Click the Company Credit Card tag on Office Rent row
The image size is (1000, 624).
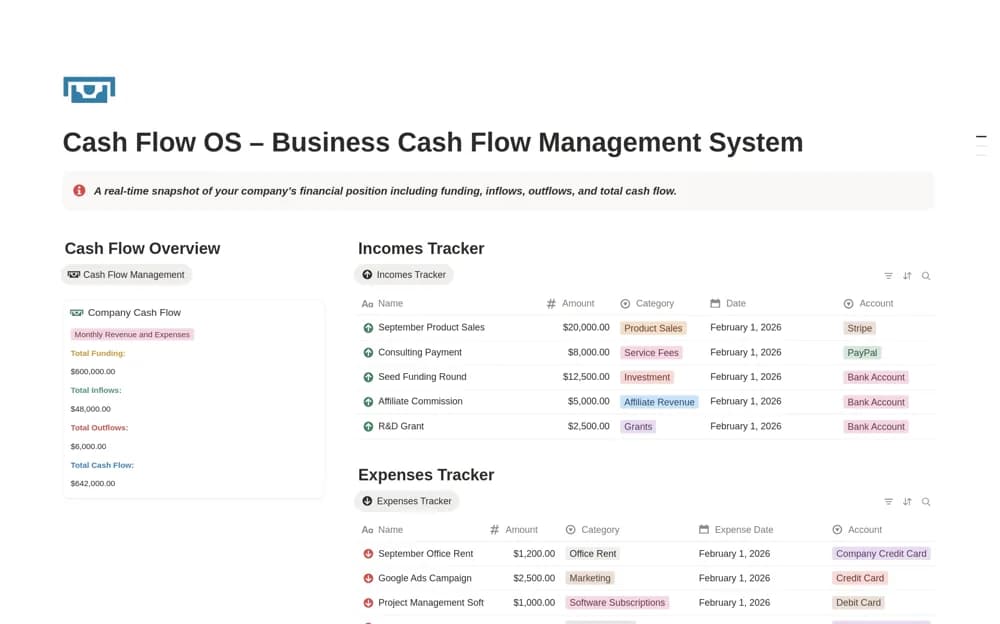881,554
